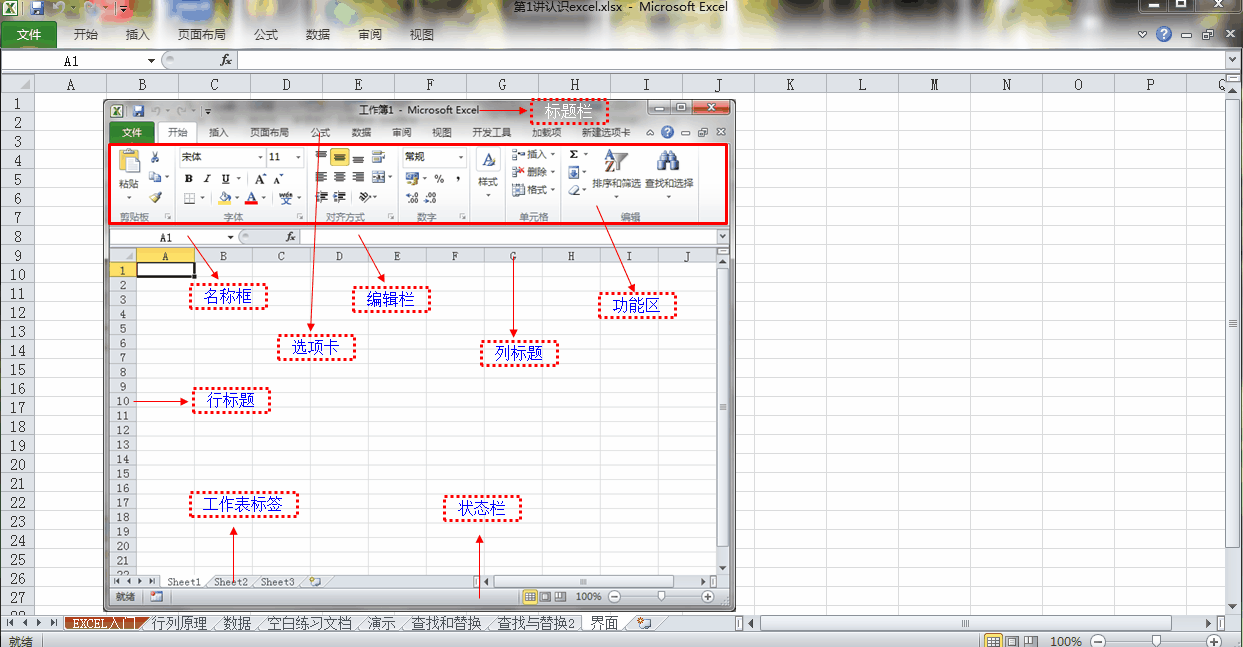1243x647 pixels.
Task: Click comma style icon in embedded Excel ribbon
Action: click(x=458, y=178)
